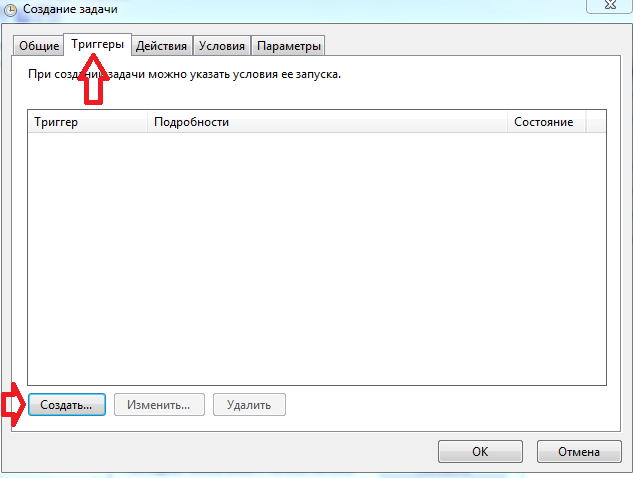Image resolution: width=633 pixels, height=478 pixels.
Task: Click the blank header cell after Состояние
Action: pyautogui.click(x=596, y=122)
